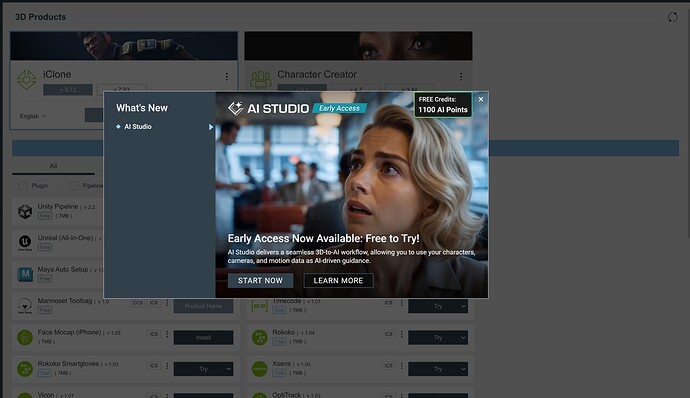Click the Timecode plugin icon
The width and height of the screenshot is (690, 398).
click(x=260, y=306)
